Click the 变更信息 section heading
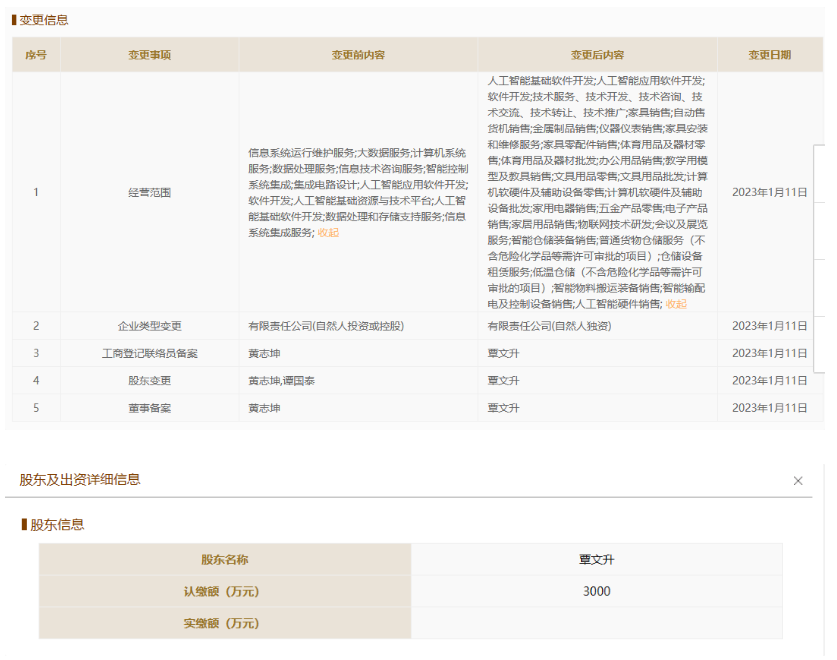The image size is (837, 660). [x=44, y=20]
